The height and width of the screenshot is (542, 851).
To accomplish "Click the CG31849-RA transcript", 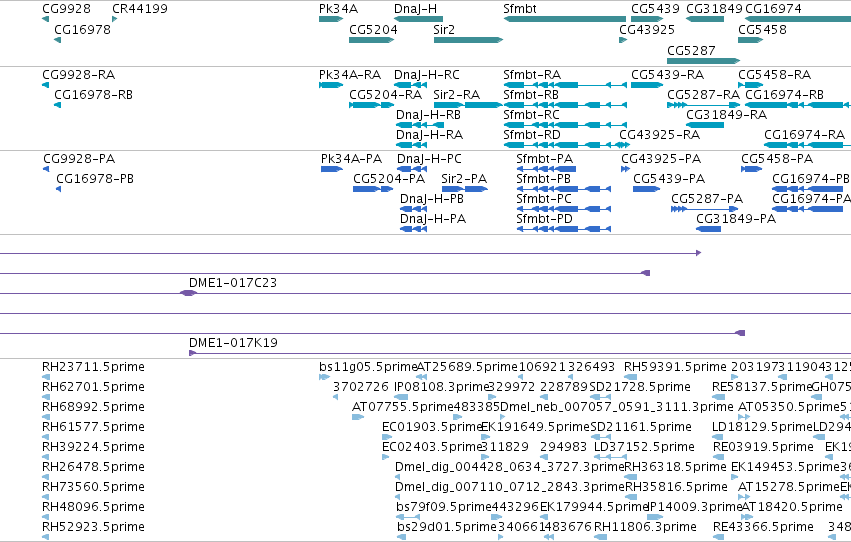I will 705,125.
